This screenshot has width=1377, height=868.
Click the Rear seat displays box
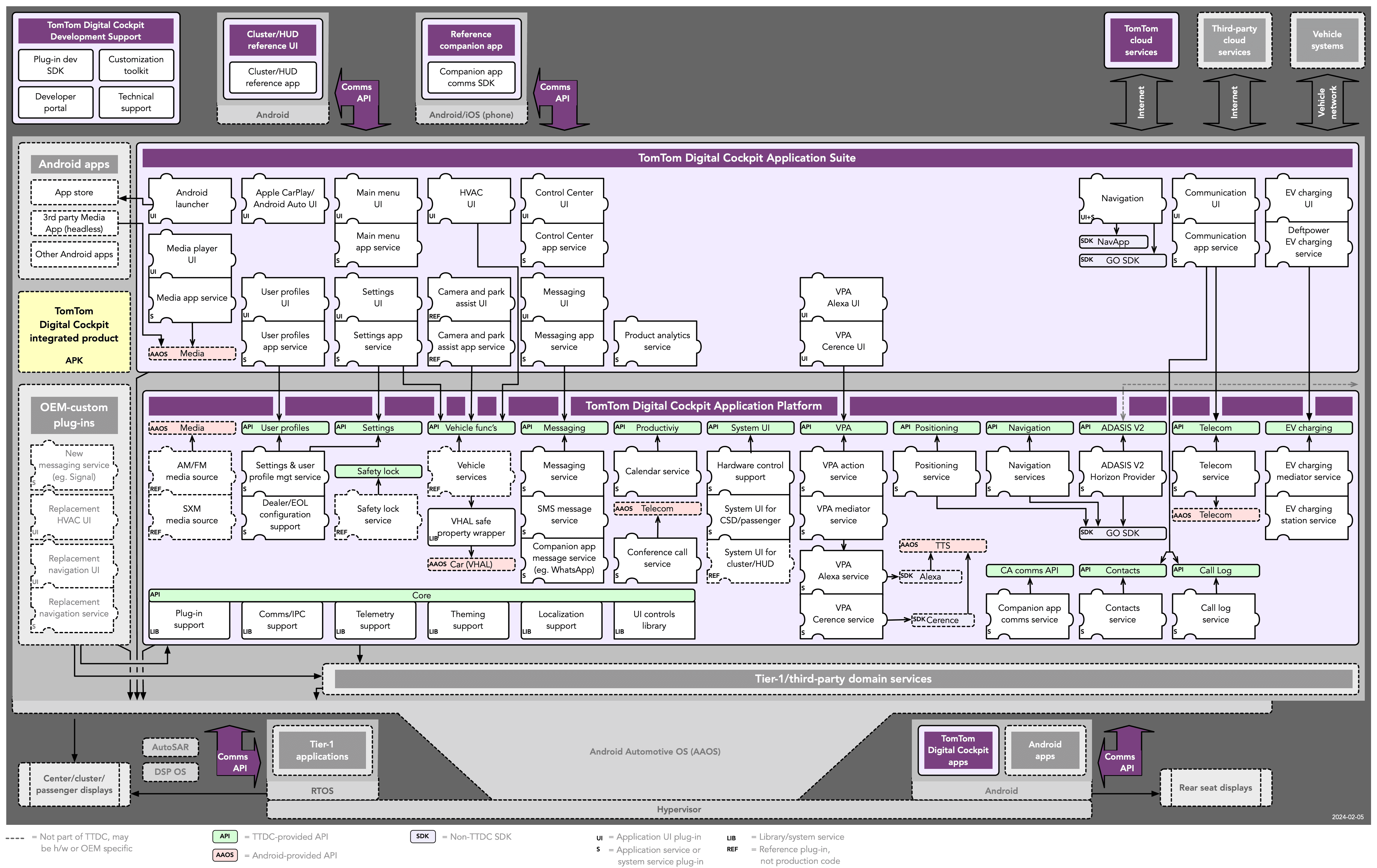pyautogui.click(x=1215, y=787)
